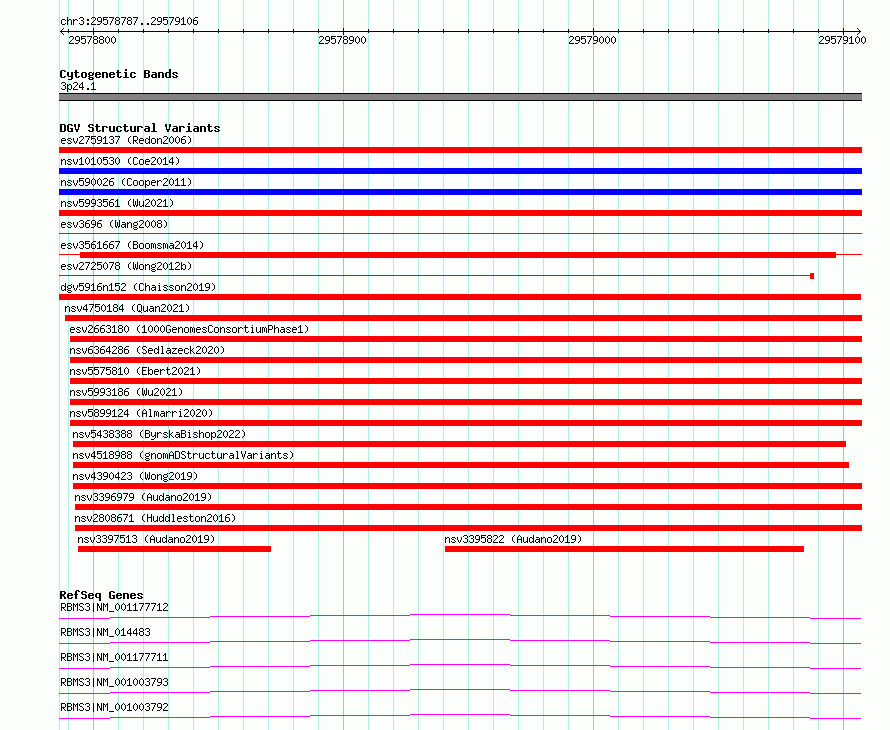890x730 pixels.
Task: Click the esv2663180 (1000GenomesConsortiumPhase1) label
Action: (x=189, y=329)
